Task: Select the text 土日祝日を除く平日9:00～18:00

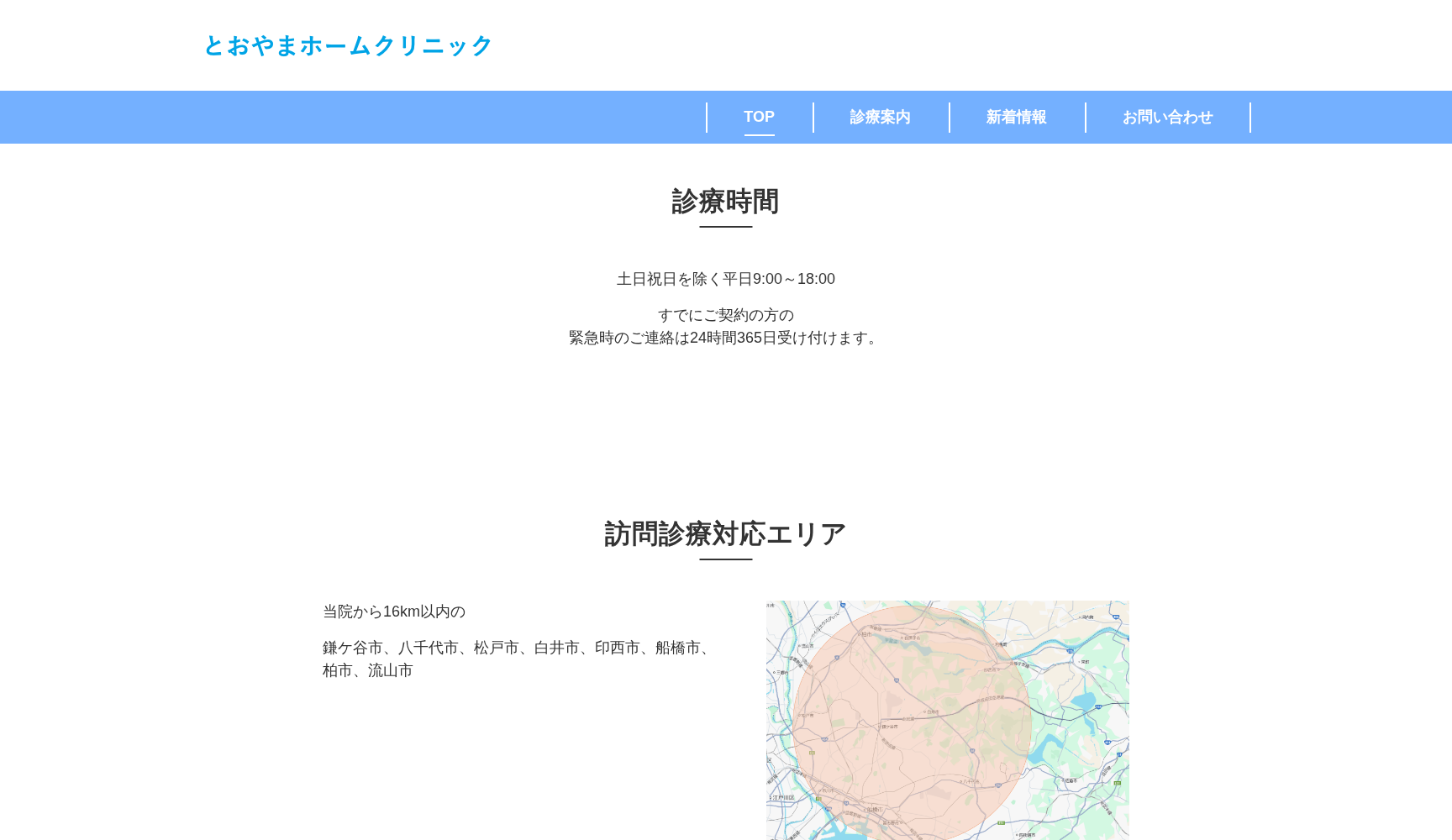Action: click(726, 279)
